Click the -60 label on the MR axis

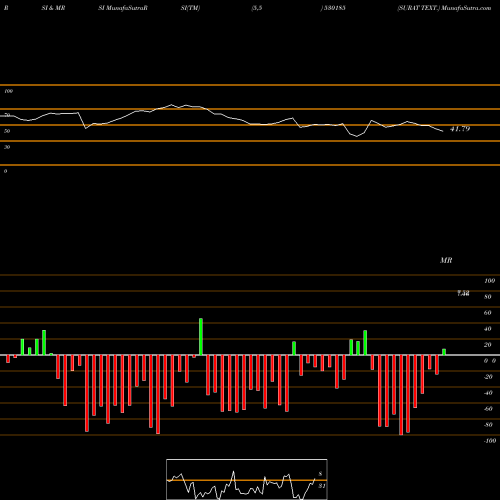click(488, 409)
